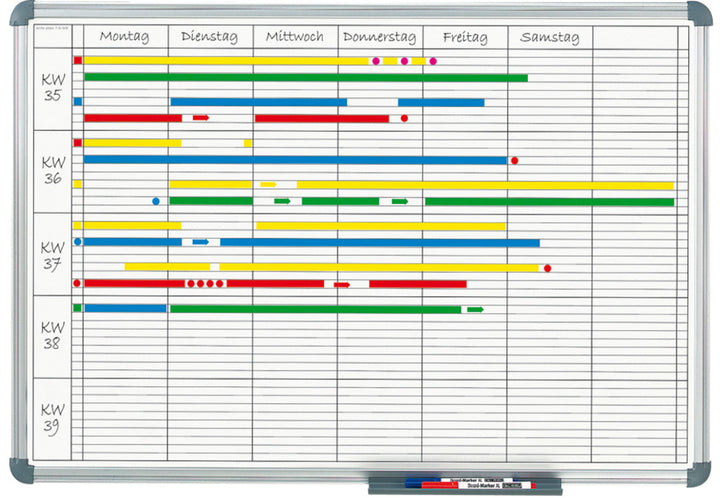Click the green square marker in KW 38
This screenshot has width=720, height=498.
(77, 308)
